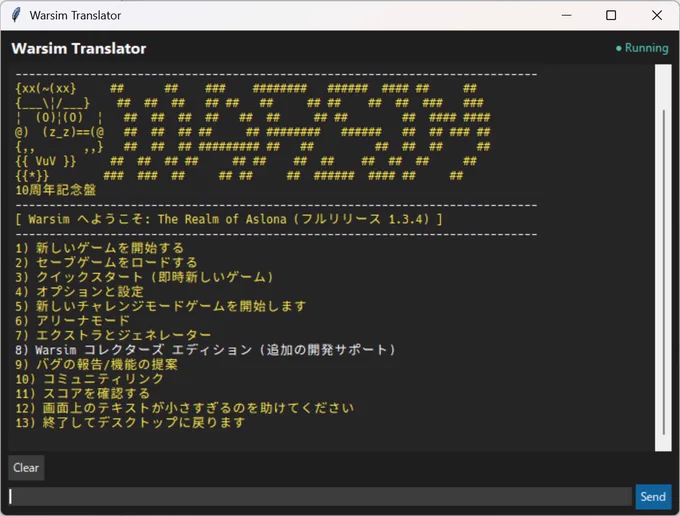The height and width of the screenshot is (516, 680).
Task: Click menu line 11) スコアを確認する
Action: (83, 393)
